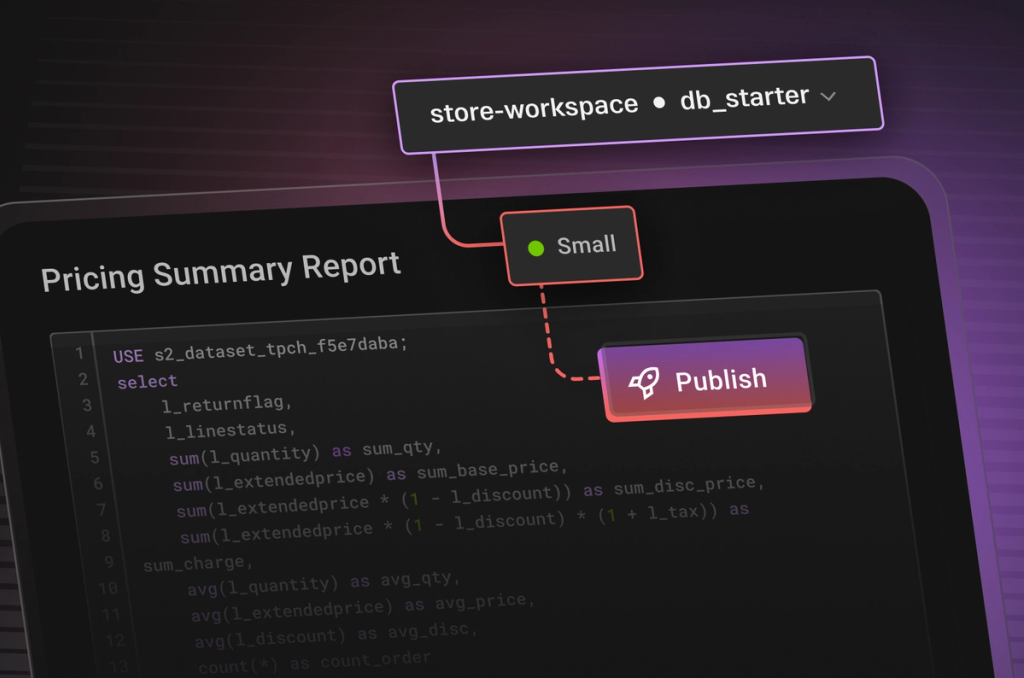
Task: Click the l_returnflag, code line
Action: click(226, 404)
